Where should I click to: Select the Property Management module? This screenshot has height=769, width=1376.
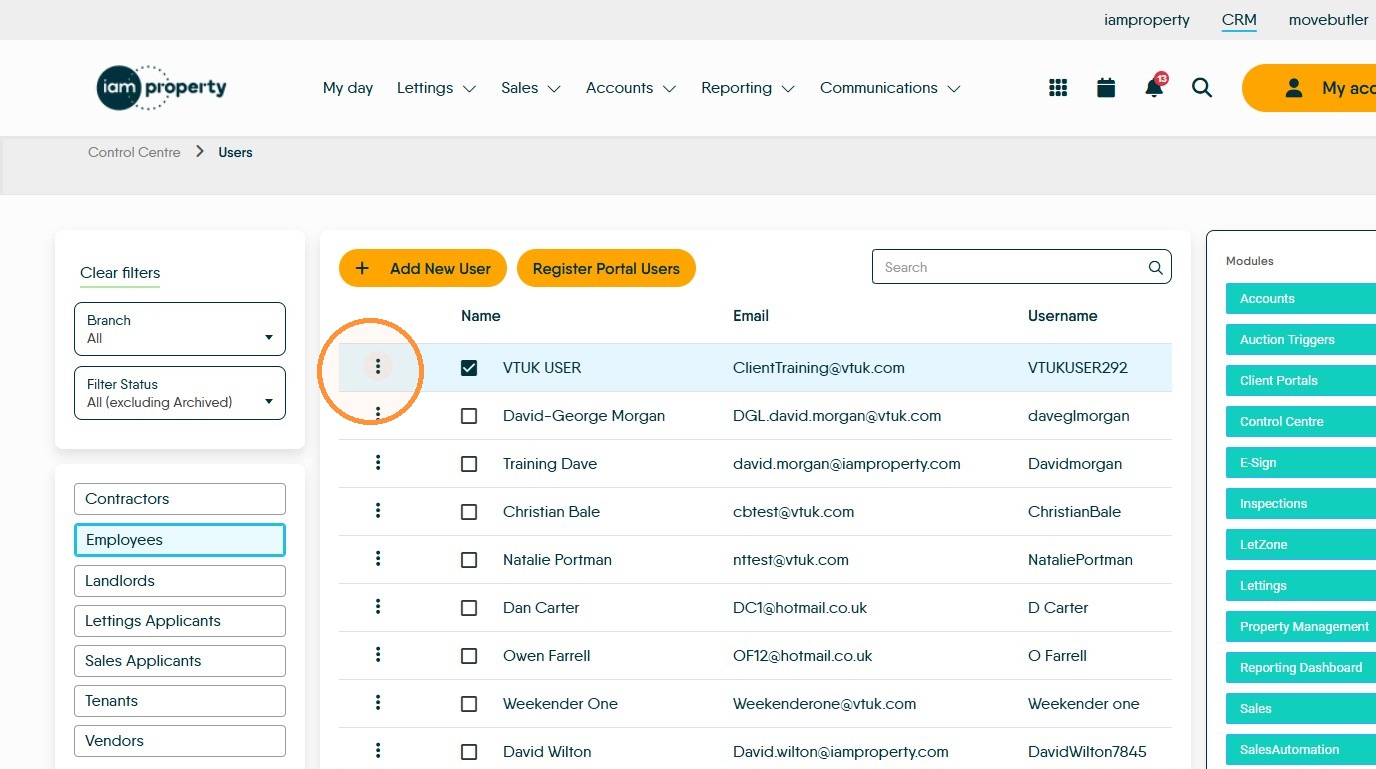coord(1301,627)
